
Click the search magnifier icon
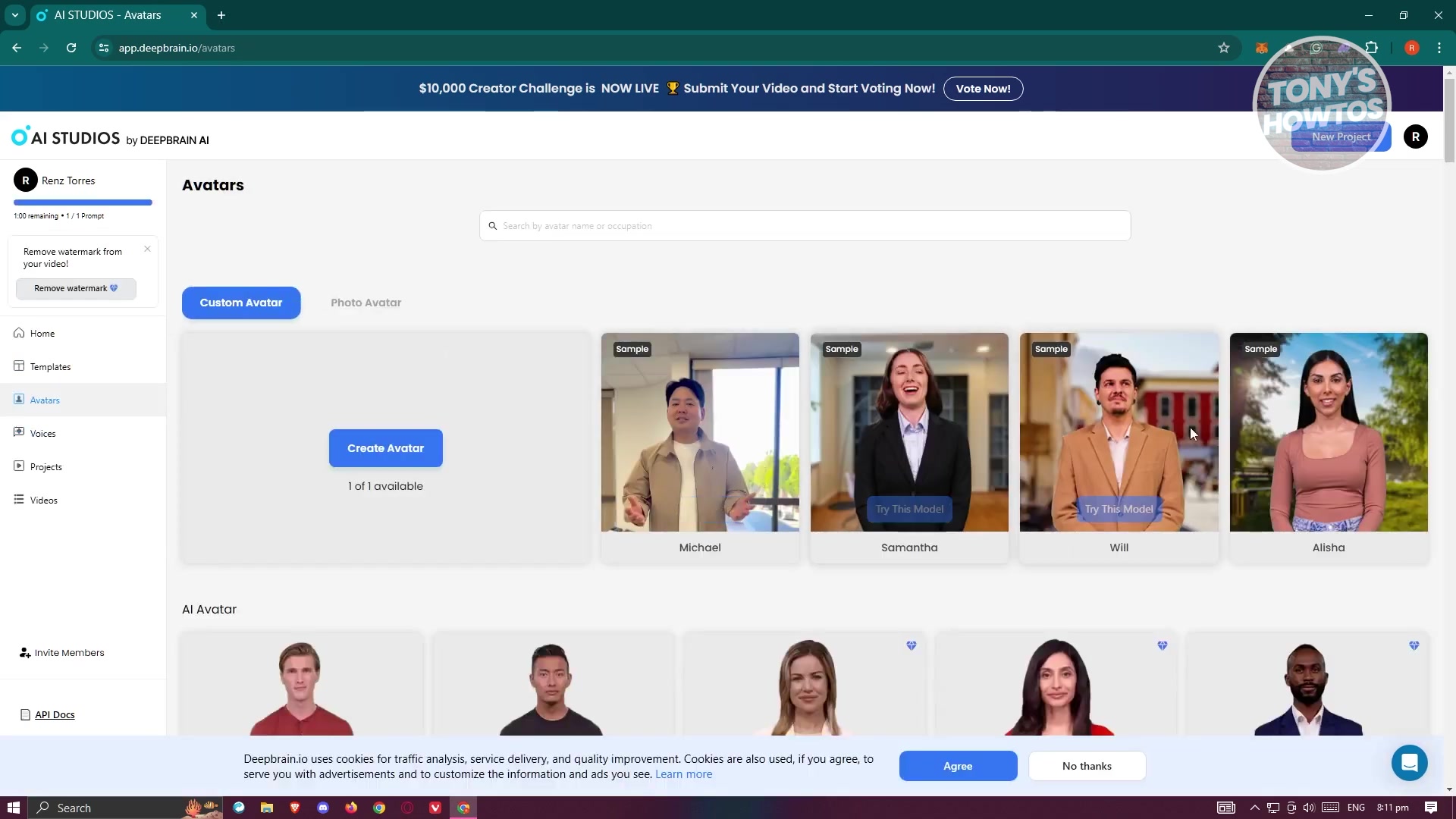pos(492,226)
